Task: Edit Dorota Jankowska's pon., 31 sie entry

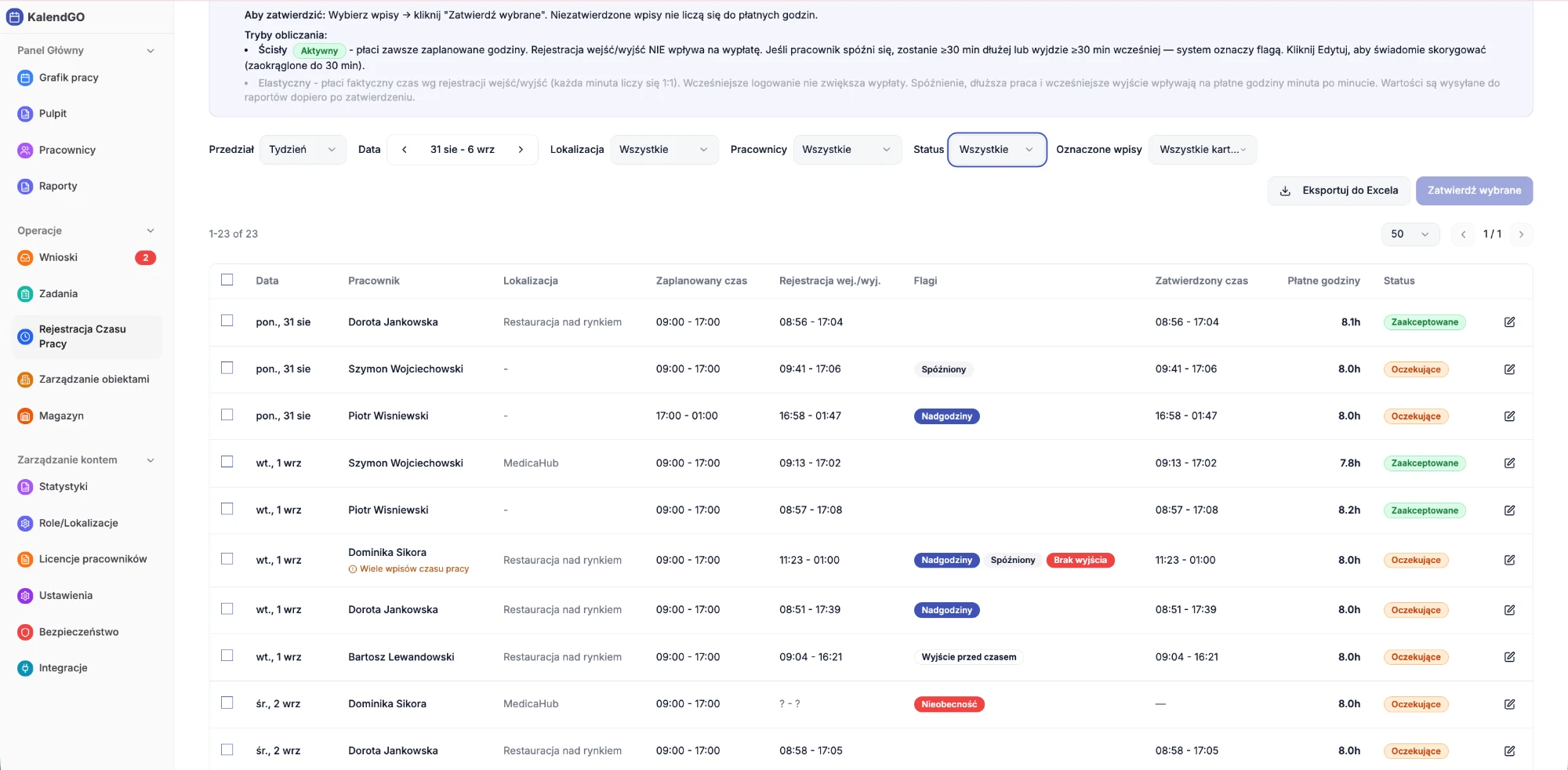Action: [1509, 322]
